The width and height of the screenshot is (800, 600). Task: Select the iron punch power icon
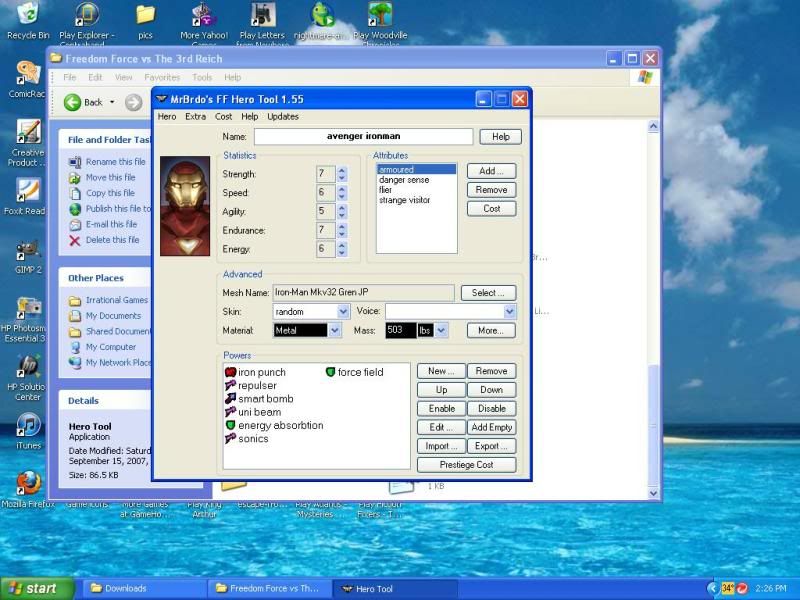(231, 372)
